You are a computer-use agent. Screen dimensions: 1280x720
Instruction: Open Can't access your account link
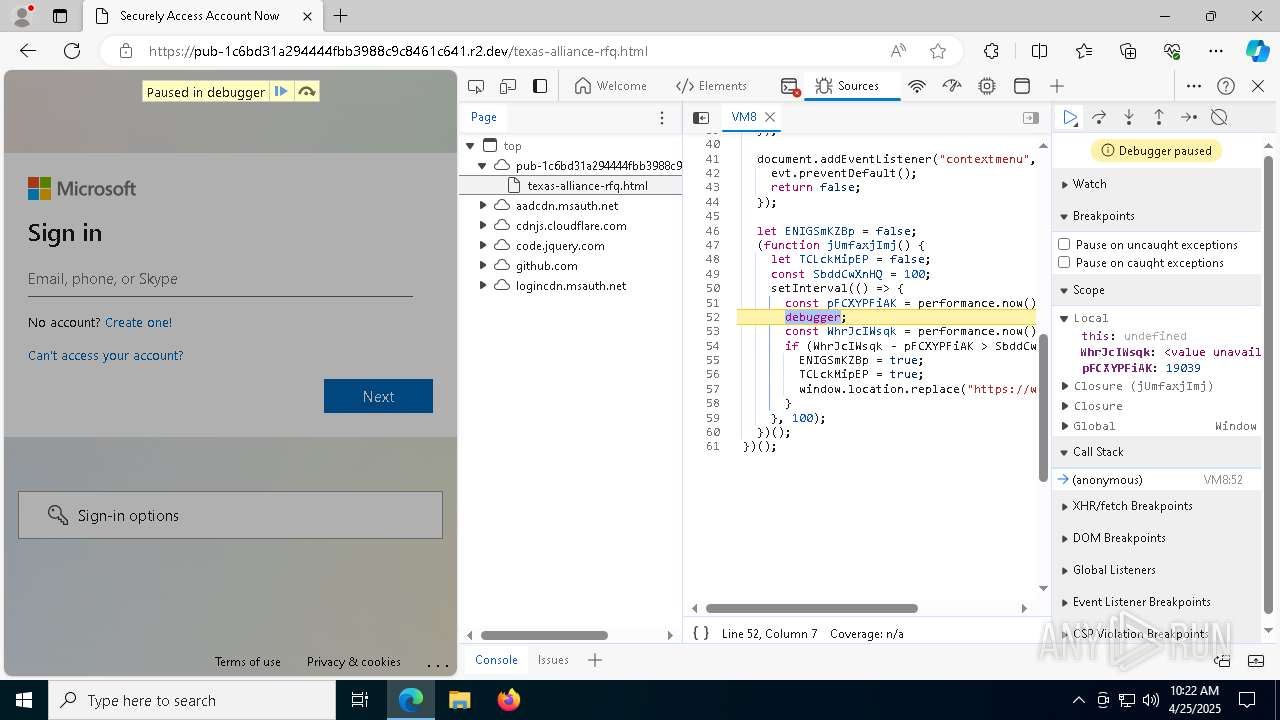coord(106,355)
